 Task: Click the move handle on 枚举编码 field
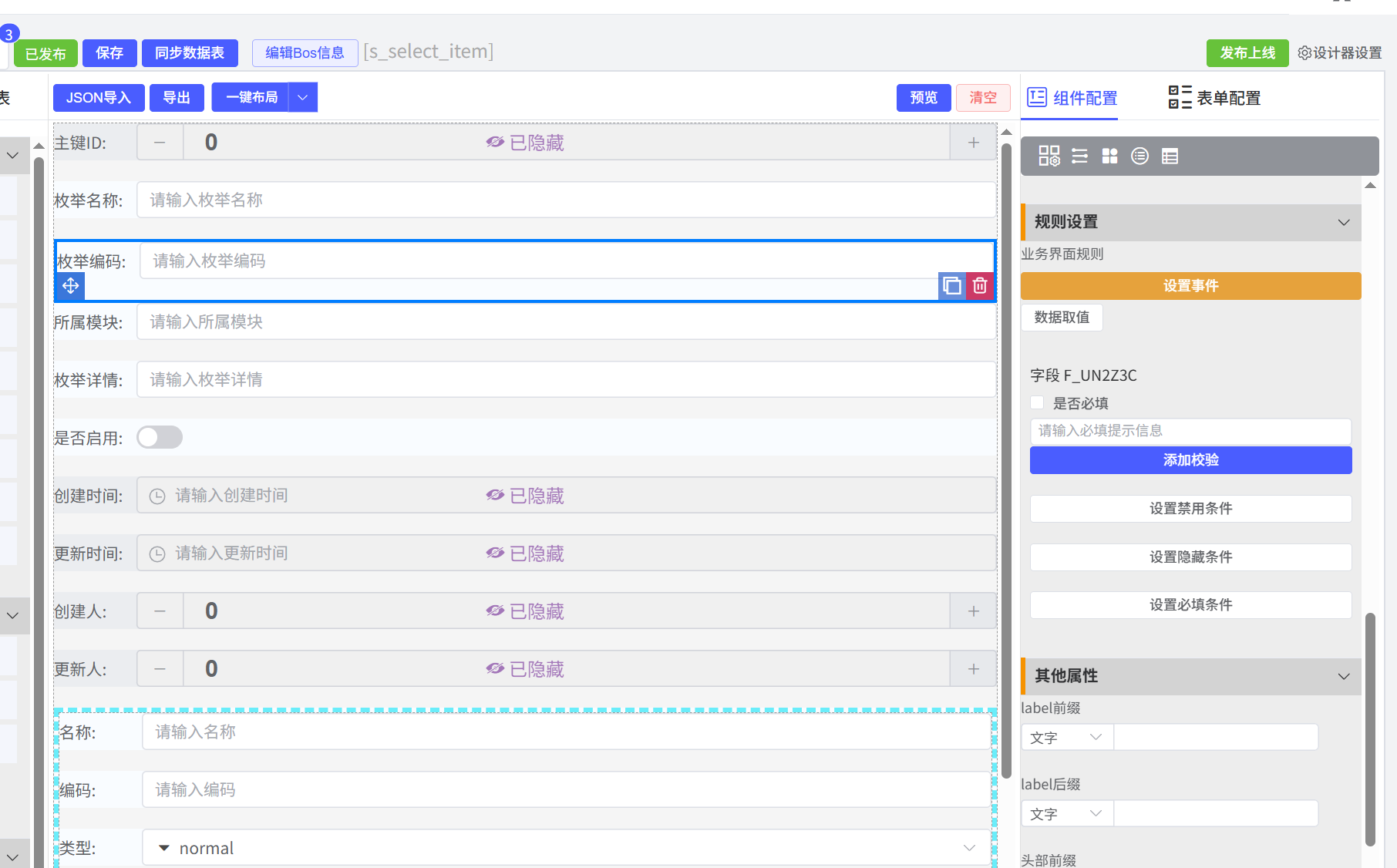coord(70,286)
